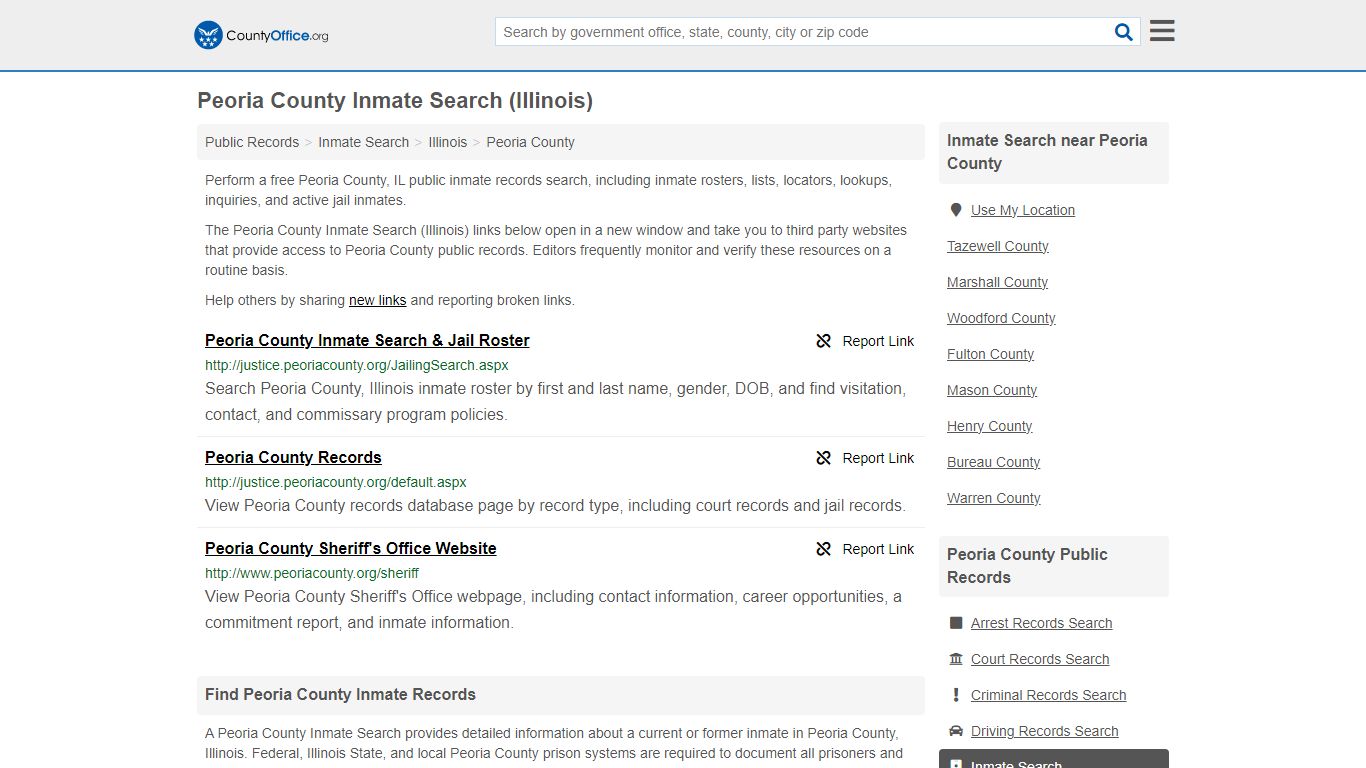The width and height of the screenshot is (1366, 768).
Task: Go to Public Records breadcrumb
Action: pos(252,142)
